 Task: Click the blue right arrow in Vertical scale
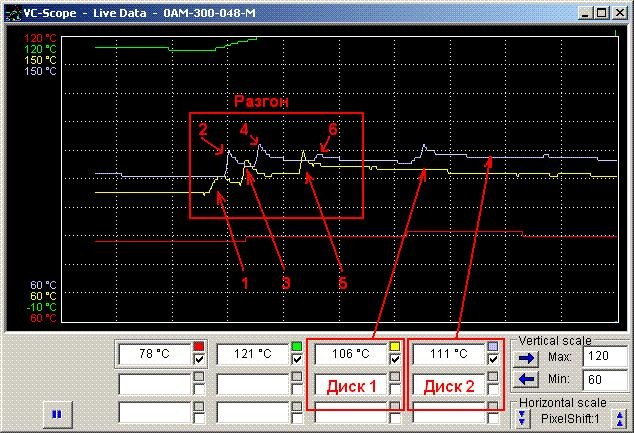coord(526,358)
